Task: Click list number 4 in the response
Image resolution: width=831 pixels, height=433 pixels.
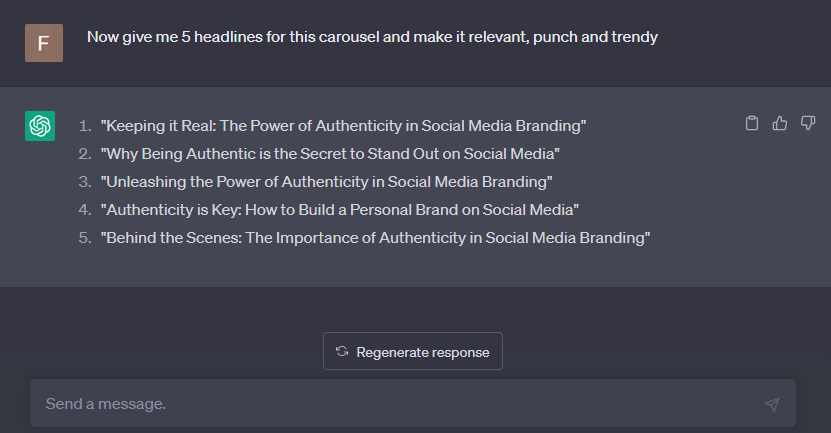Action: pyautogui.click(x=85, y=210)
